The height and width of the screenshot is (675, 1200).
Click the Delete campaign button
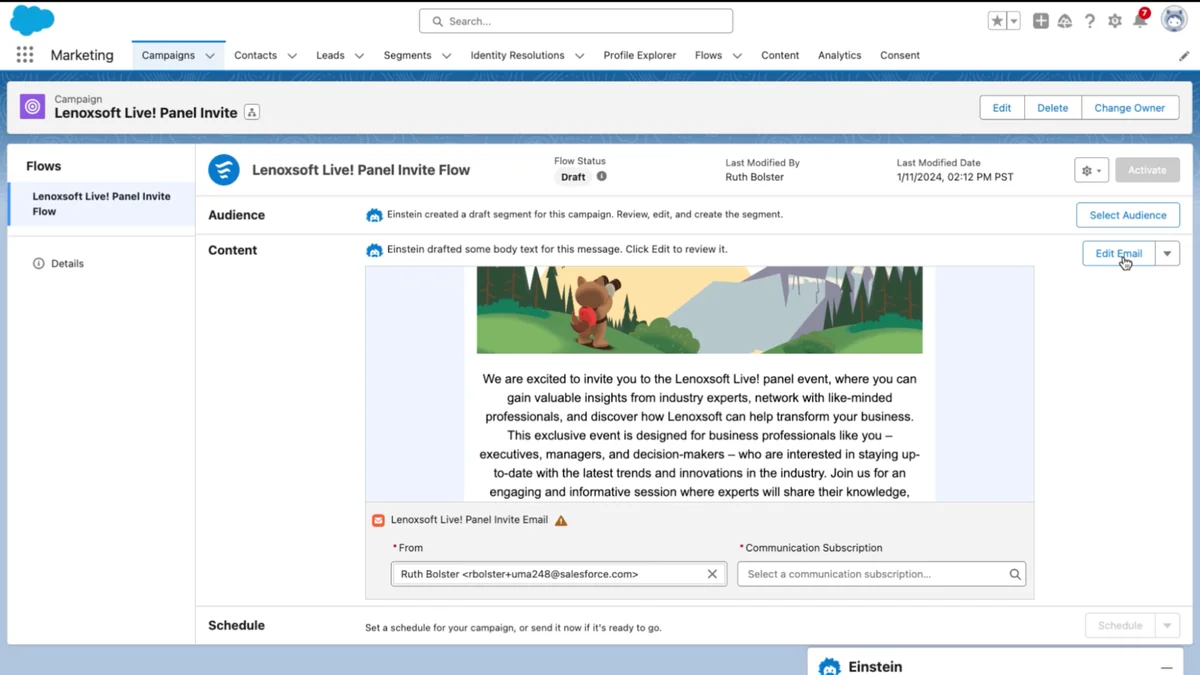click(x=1052, y=108)
